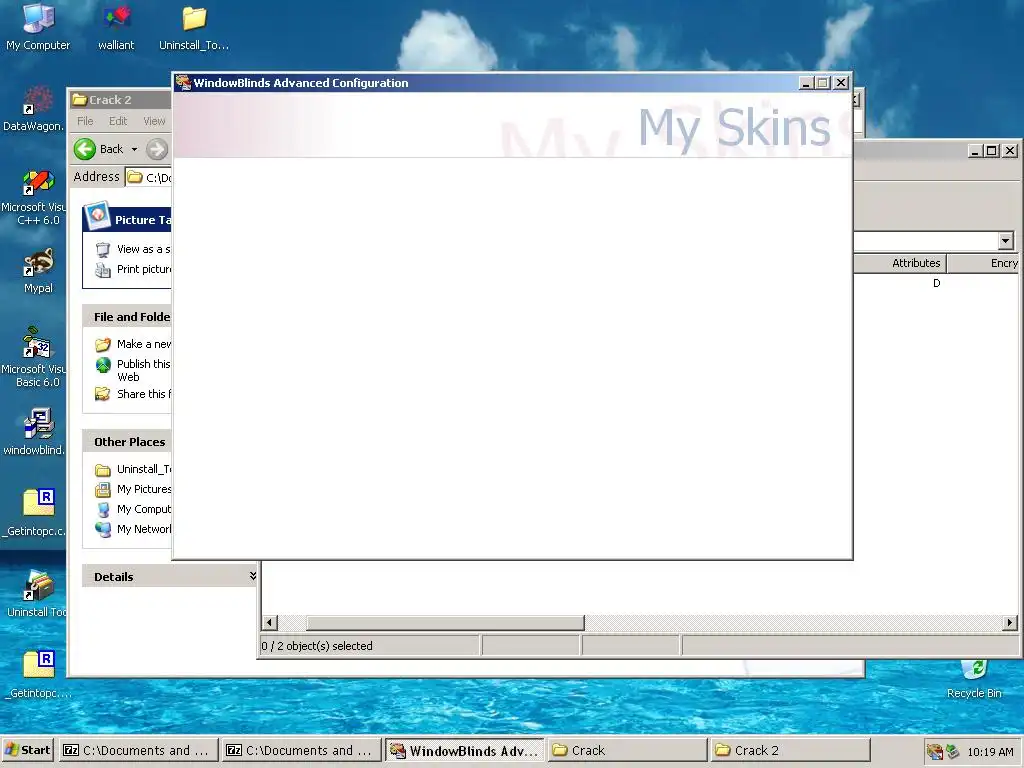
Task: Maximize the WindowBlinds Advanced Configuration window
Action: pyautogui.click(x=823, y=83)
